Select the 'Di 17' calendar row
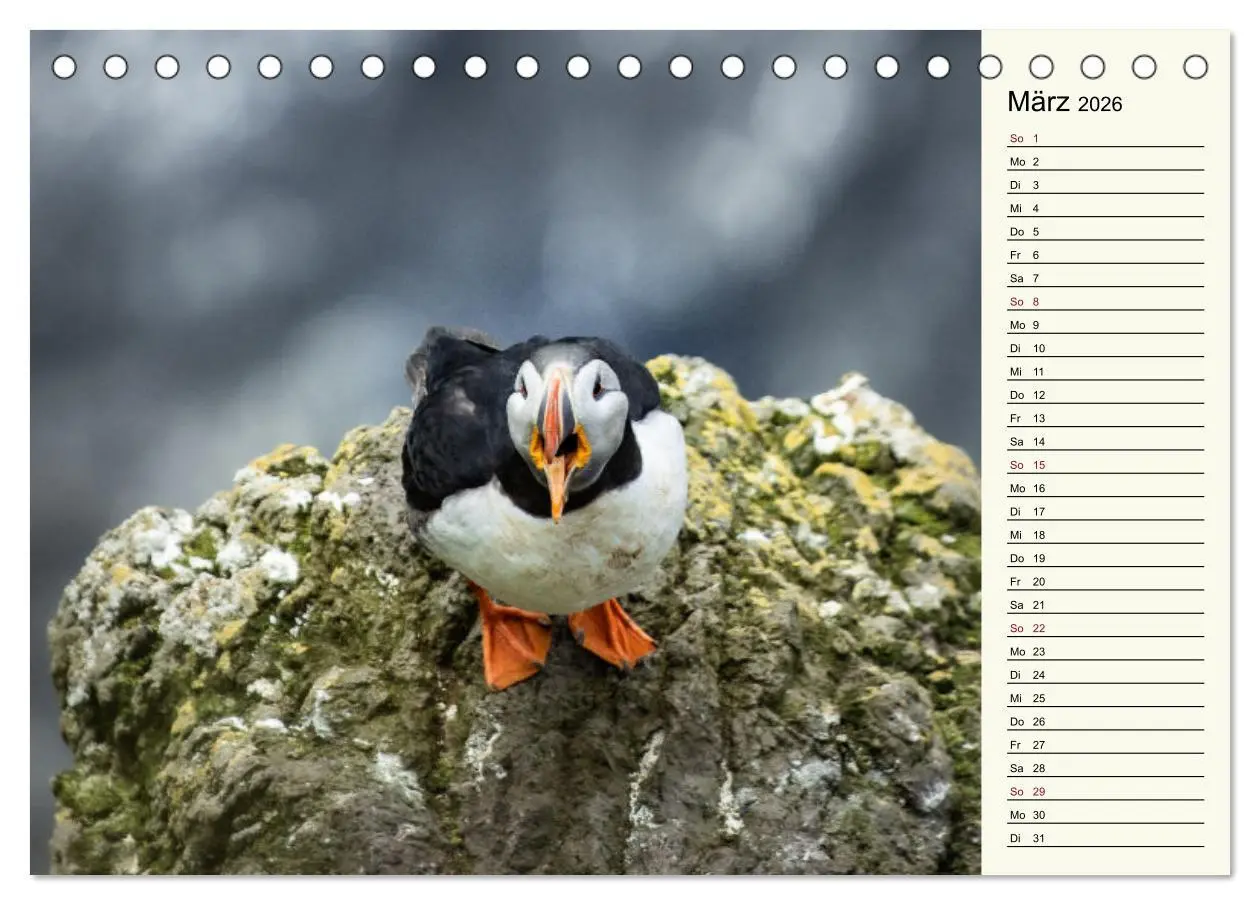The width and height of the screenshot is (1260, 905). (1105, 511)
